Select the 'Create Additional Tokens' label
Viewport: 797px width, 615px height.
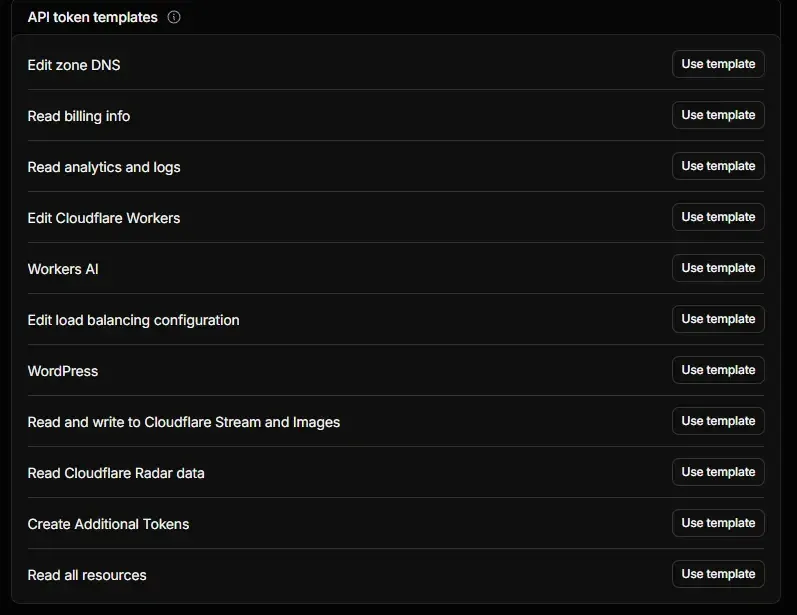(x=108, y=524)
